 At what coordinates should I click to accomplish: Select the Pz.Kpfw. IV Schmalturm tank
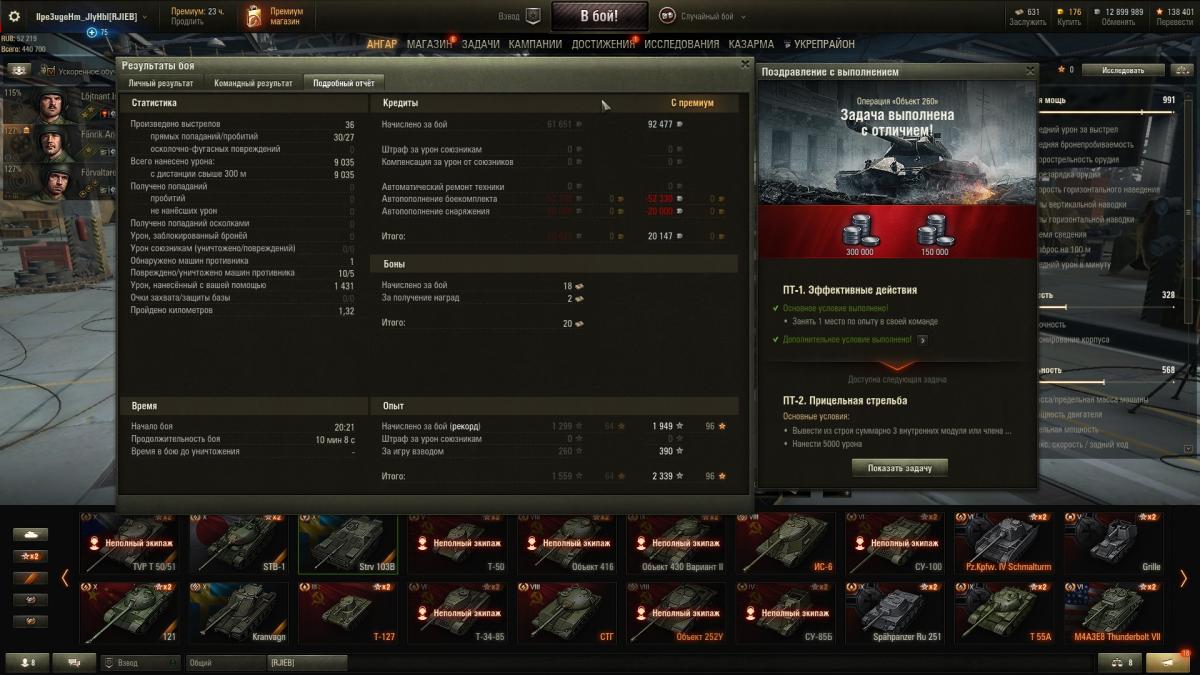[x=1004, y=543]
